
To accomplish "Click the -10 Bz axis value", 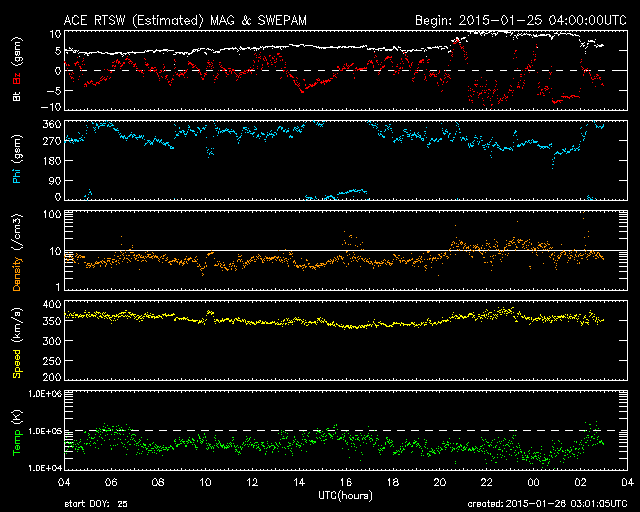I will [52, 107].
